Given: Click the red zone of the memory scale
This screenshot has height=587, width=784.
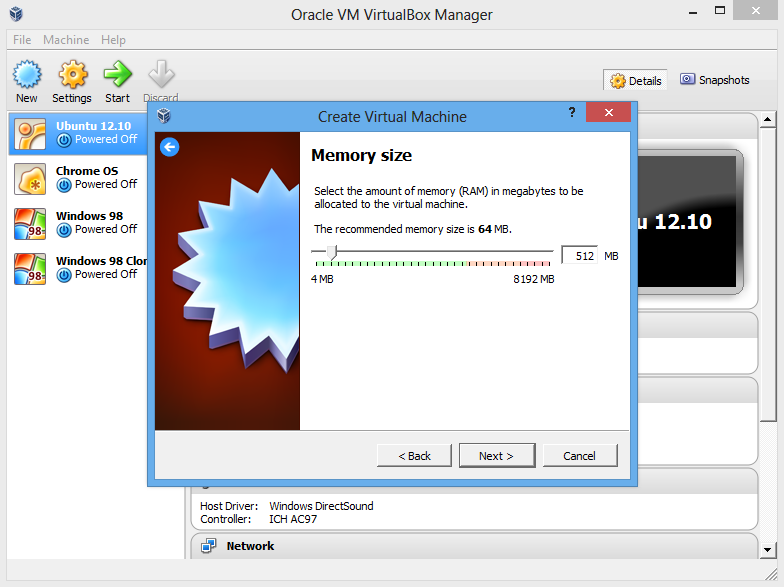Looking at the screenshot, I should (535, 264).
